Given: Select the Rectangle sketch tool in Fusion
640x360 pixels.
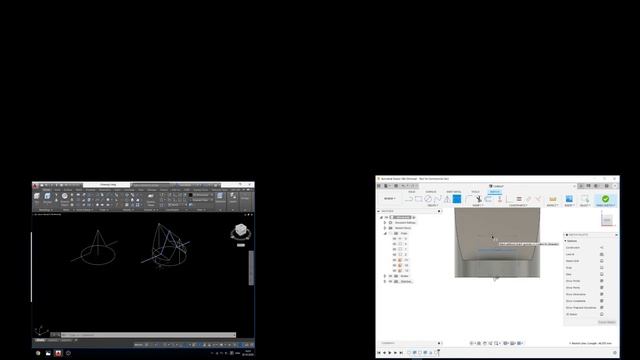Looking at the screenshot, I should coord(418,199).
